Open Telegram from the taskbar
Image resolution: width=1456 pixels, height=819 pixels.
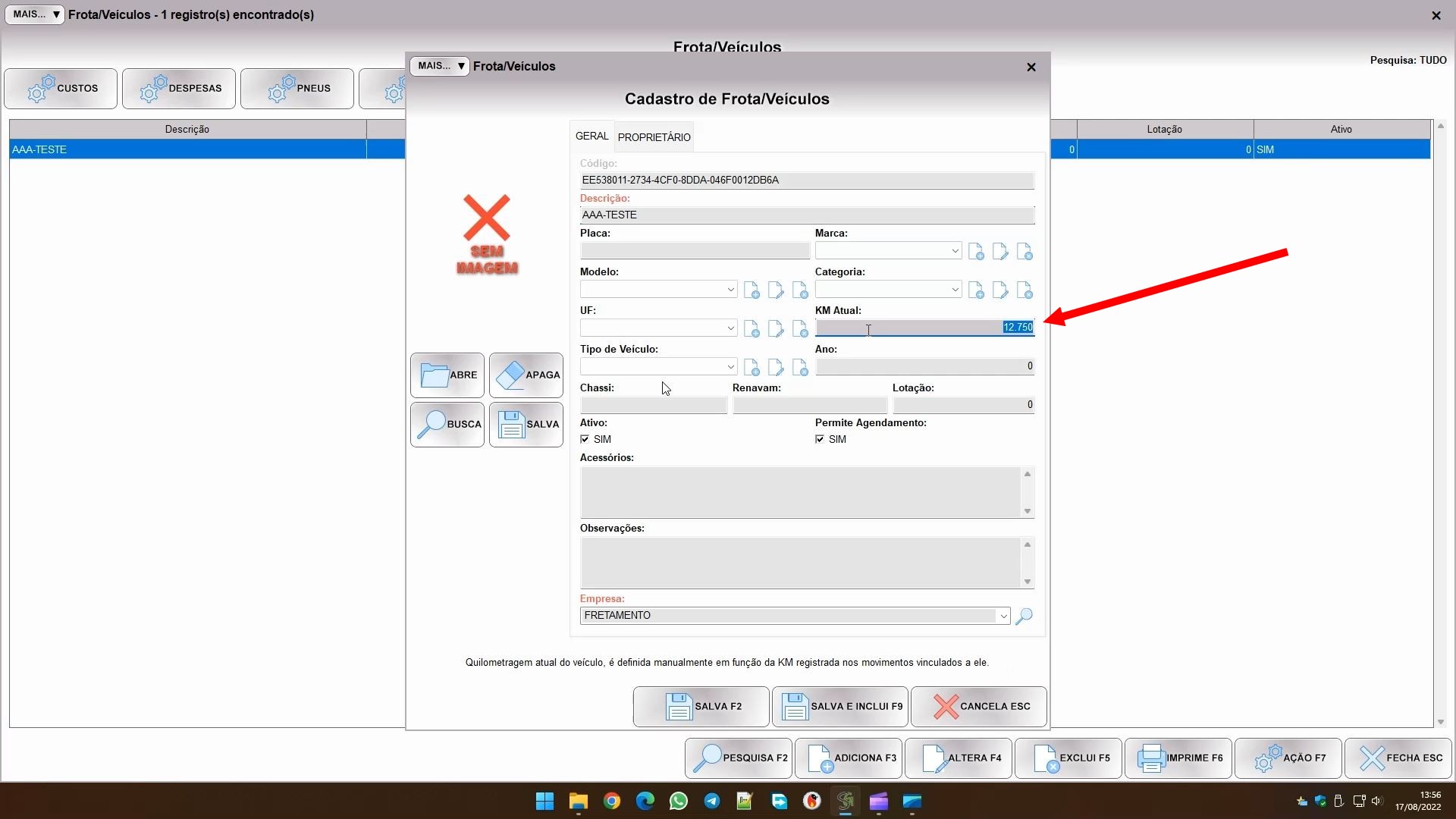pos(711,801)
